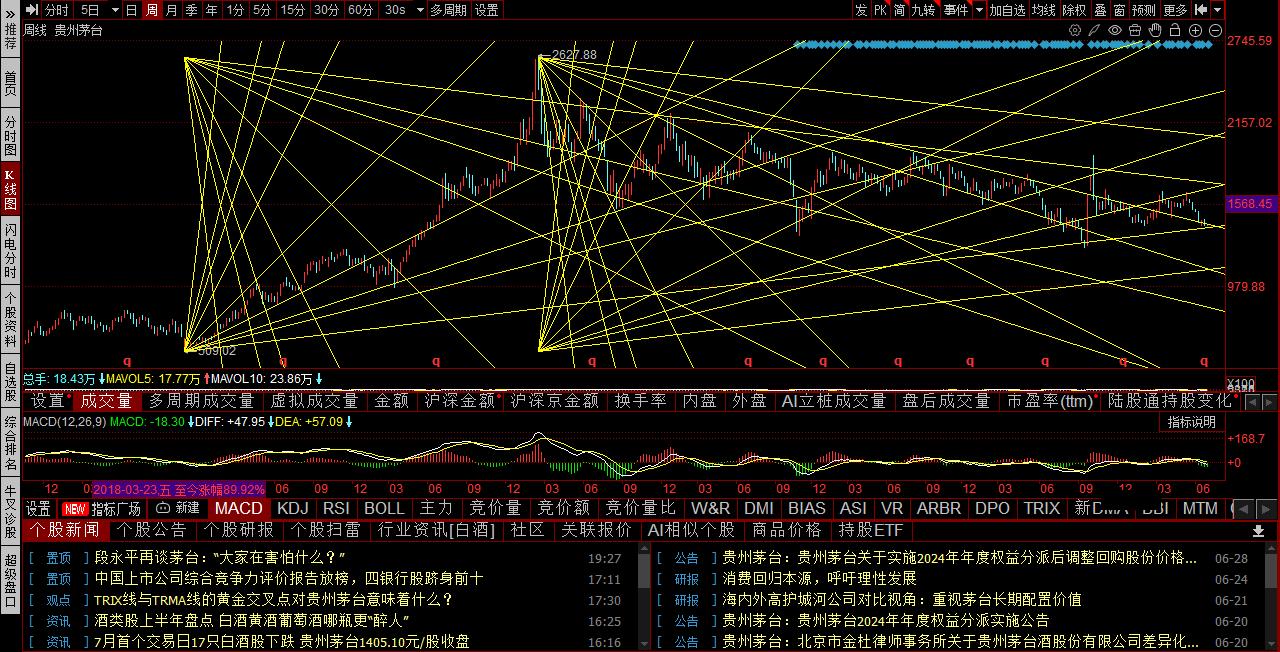Screen dimensions: 1280x652
Task: Zoom out with the minus circle icon
Action: coord(1216,31)
